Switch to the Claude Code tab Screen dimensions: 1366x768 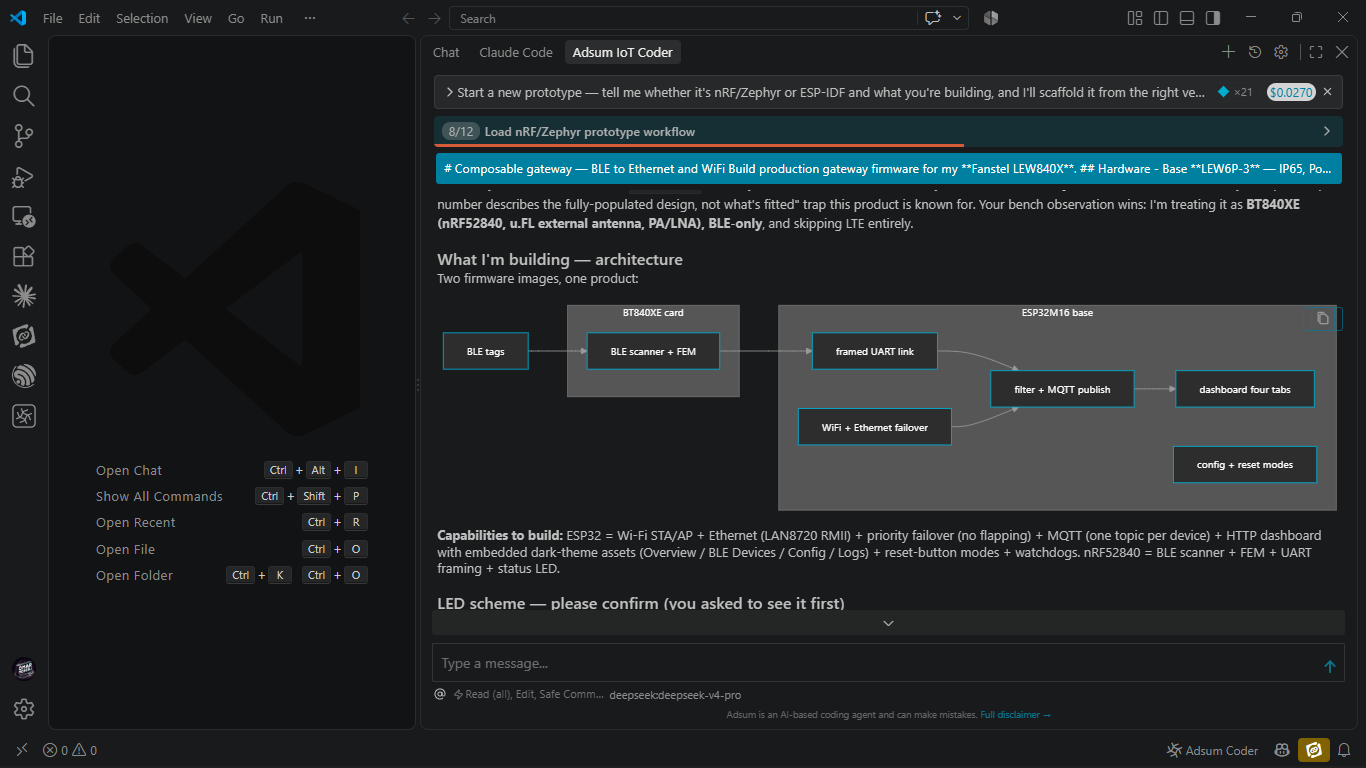click(x=516, y=52)
